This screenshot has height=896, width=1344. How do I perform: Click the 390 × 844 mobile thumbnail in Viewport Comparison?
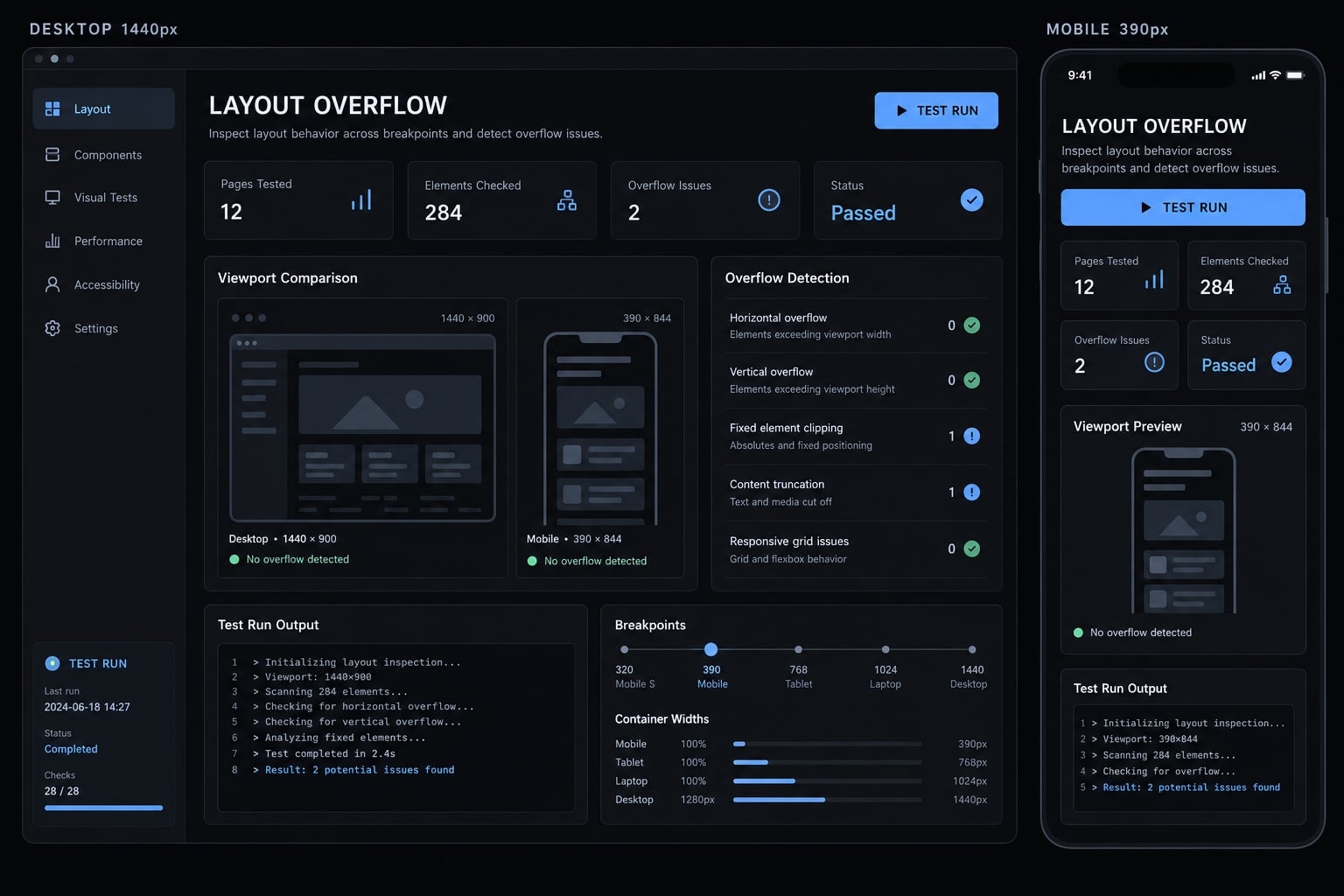600,428
